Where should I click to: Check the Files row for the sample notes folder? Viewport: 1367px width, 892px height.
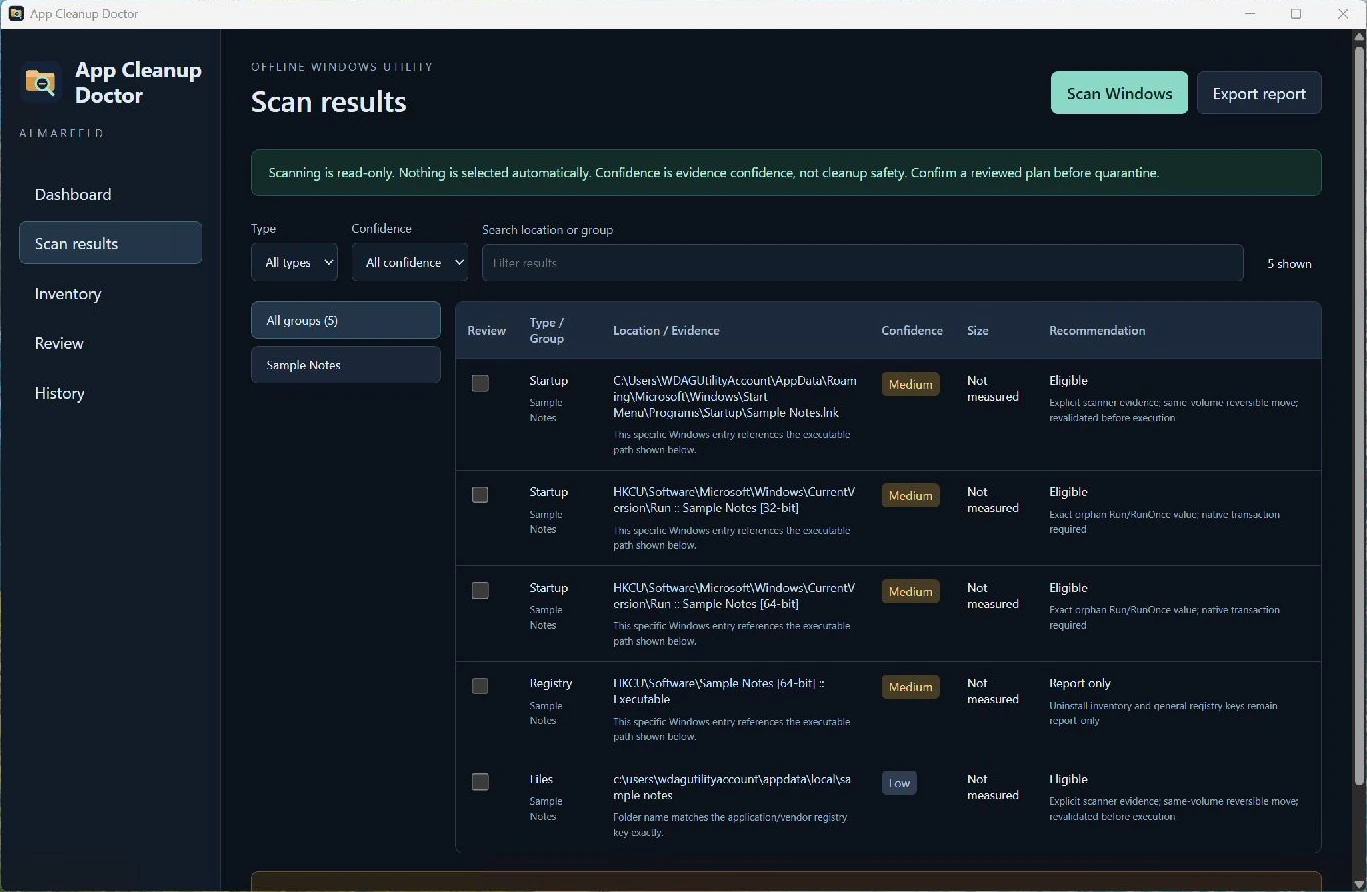480,781
